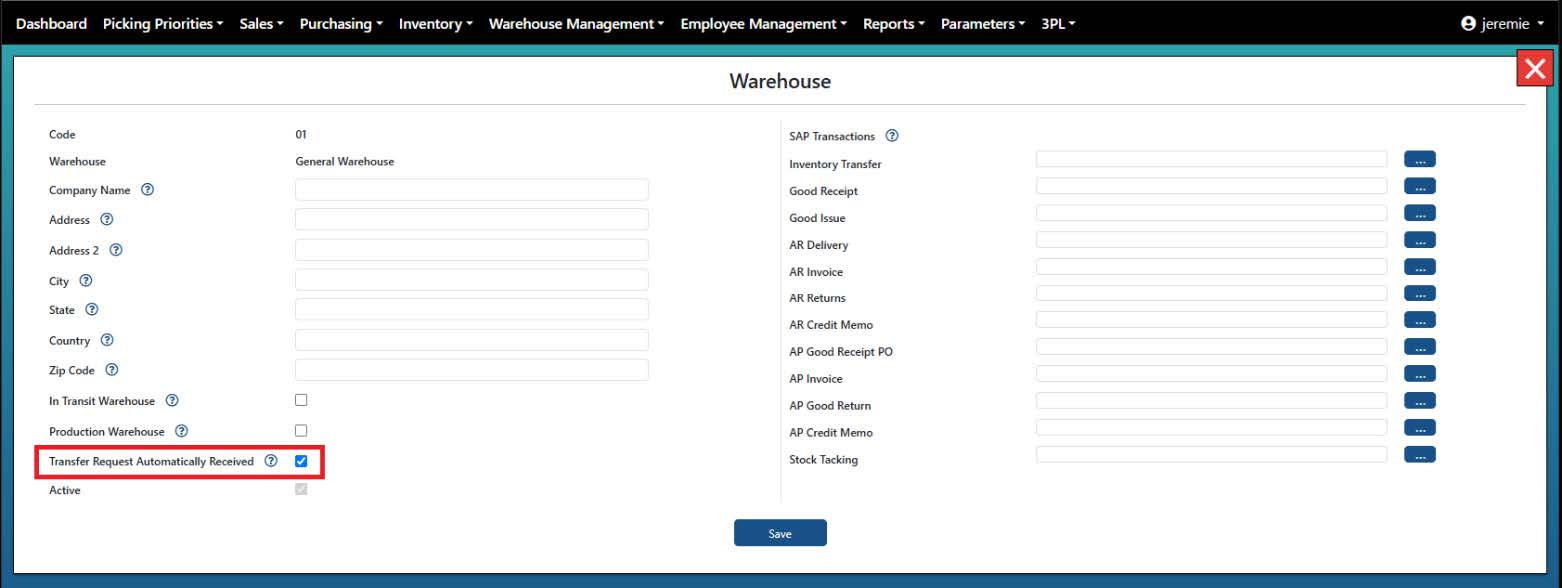Open the 3PL dropdown menu
The width and height of the screenshot is (1562, 588).
[x=1058, y=23]
